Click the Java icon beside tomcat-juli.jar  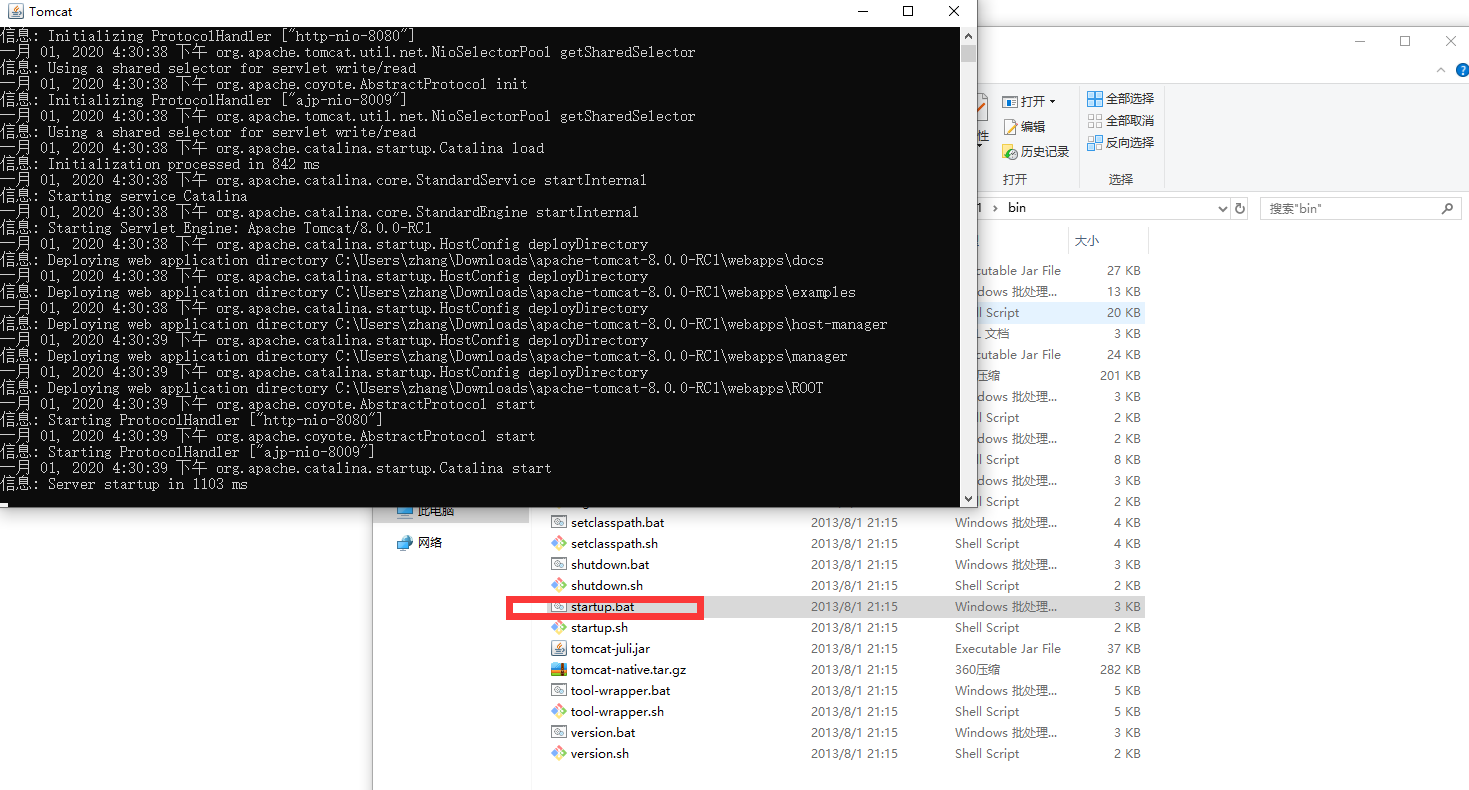point(559,648)
